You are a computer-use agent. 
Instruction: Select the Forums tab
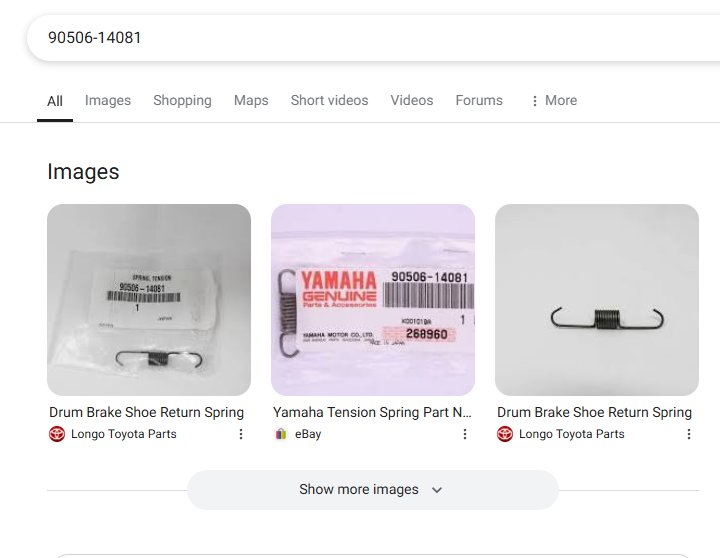pyautogui.click(x=479, y=100)
